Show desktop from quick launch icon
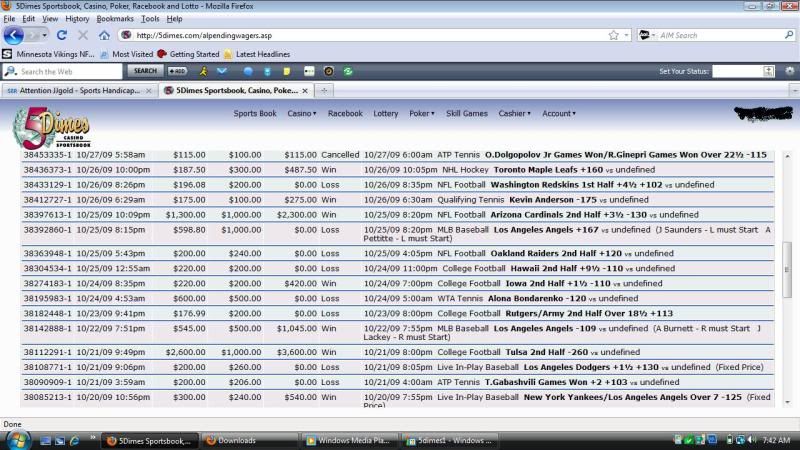This screenshot has height=450, width=800. coord(45,440)
